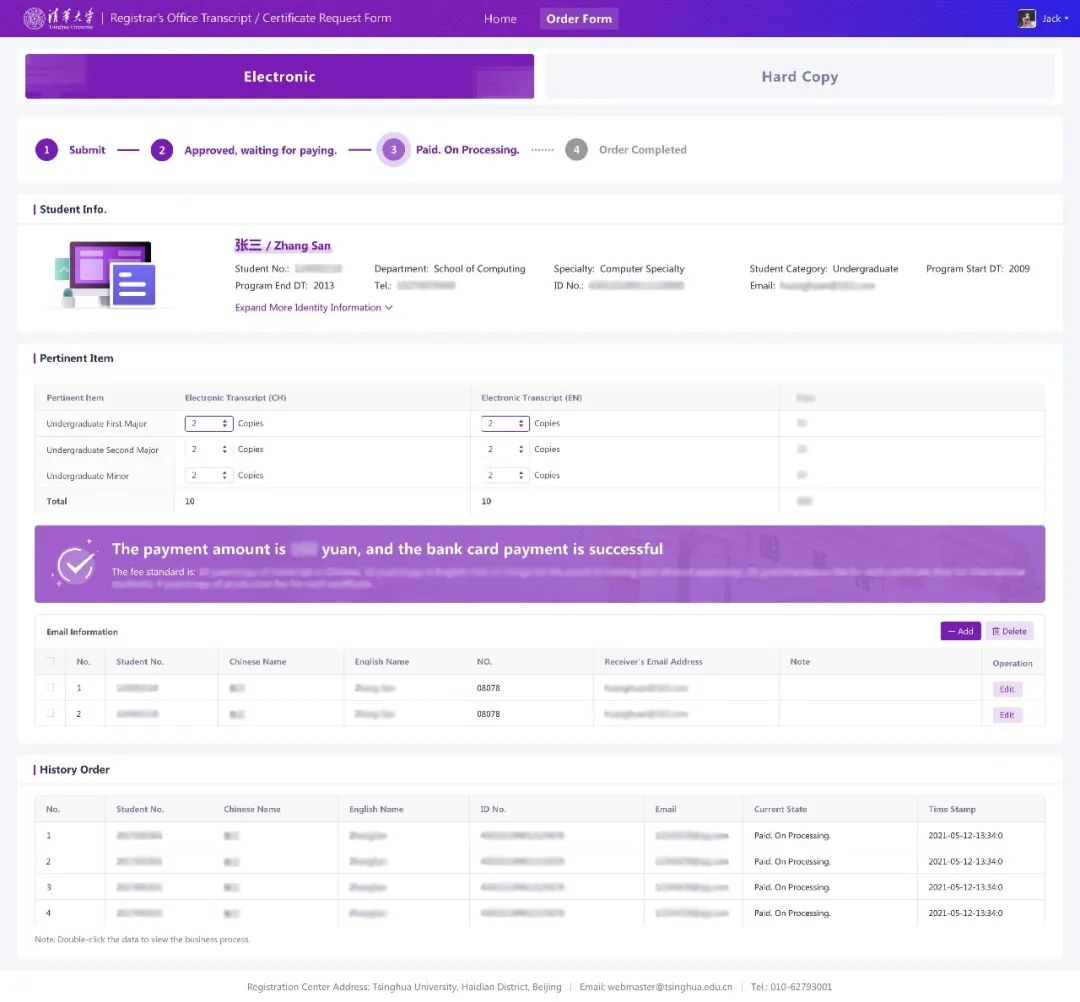Click Edit for email row 2
The image size is (1080, 1002).
click(x=1007, y=715)
